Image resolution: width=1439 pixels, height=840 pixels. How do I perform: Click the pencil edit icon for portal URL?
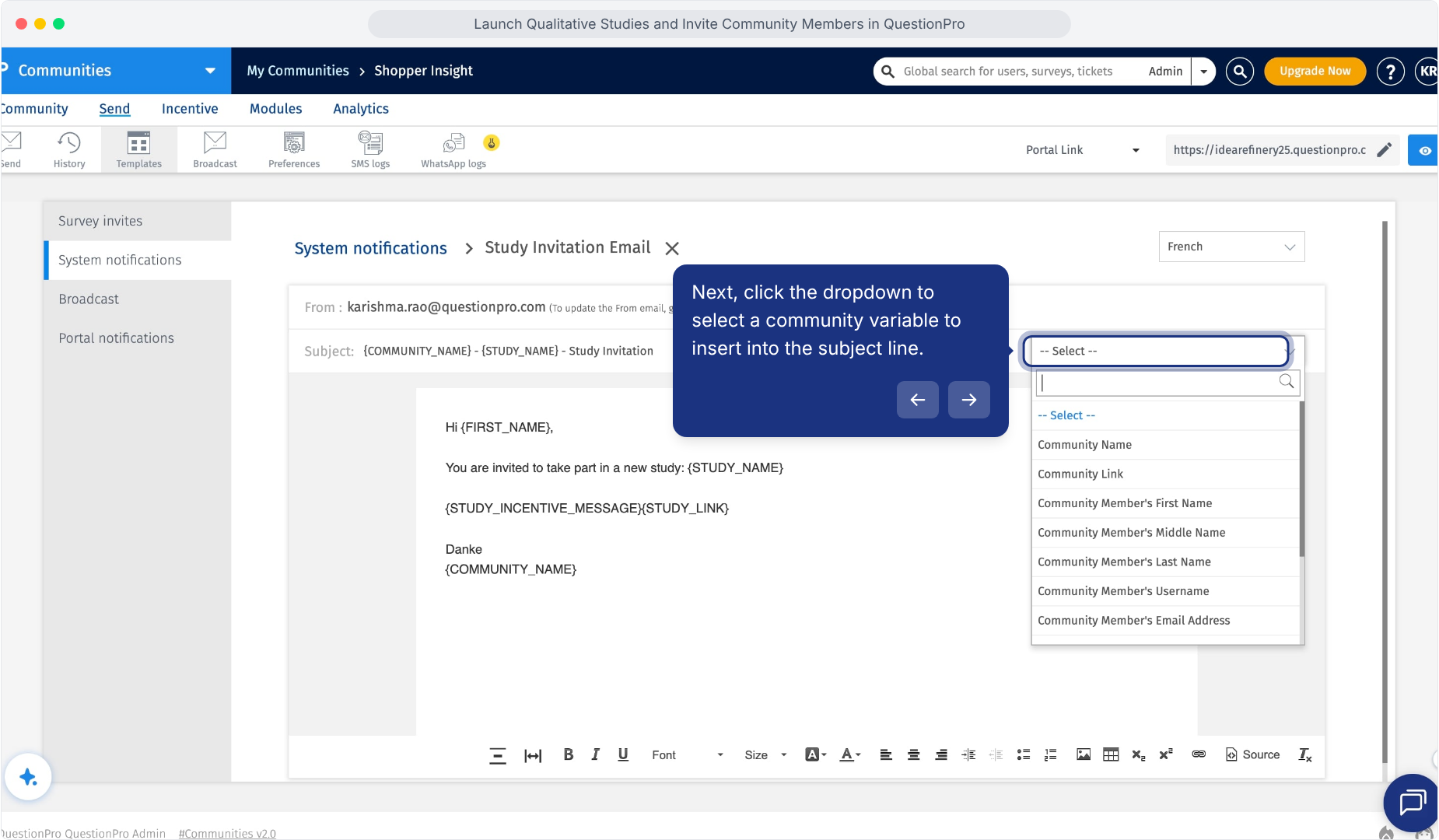coord(1384,150)
